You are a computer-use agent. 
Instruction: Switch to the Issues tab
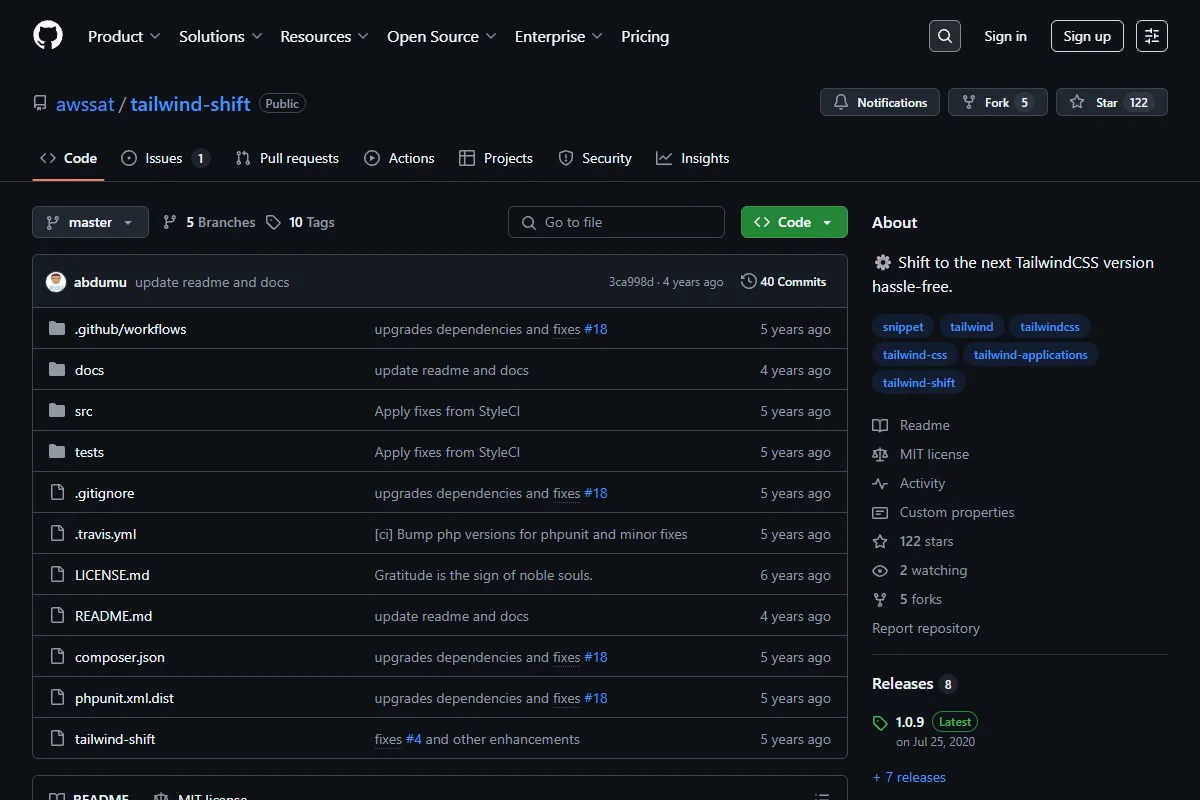(x=165, y=158)
